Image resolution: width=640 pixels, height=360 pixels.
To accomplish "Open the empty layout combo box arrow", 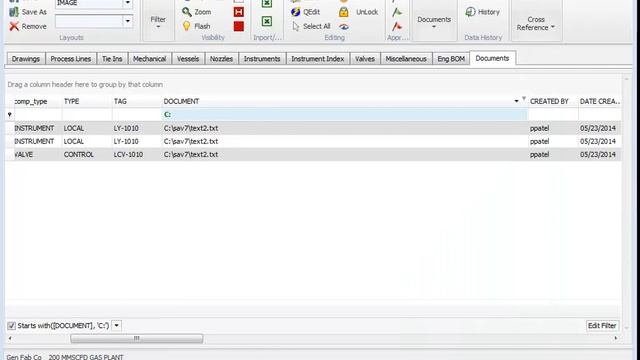I will point(128,21).
